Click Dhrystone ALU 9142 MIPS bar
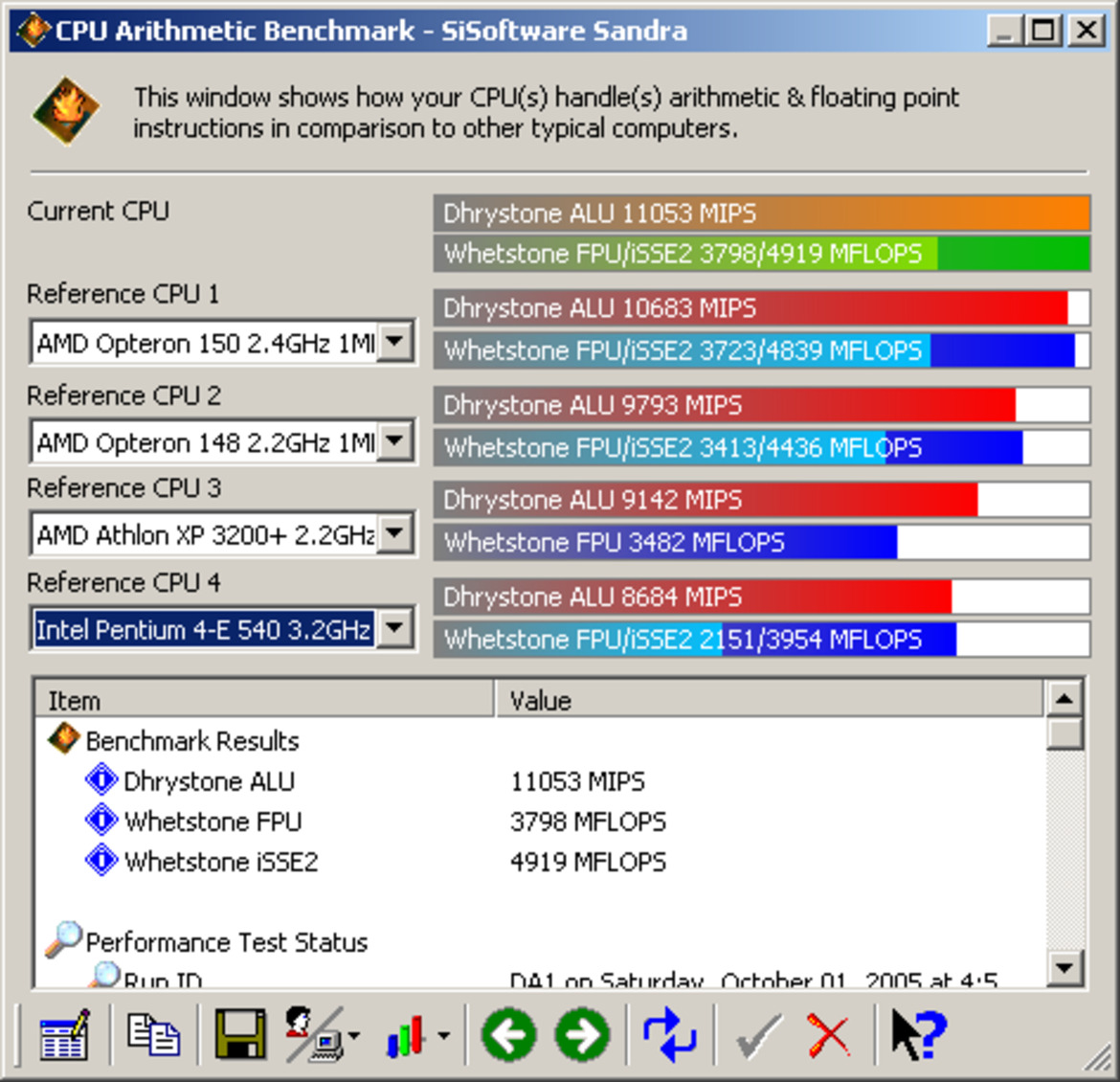The image size is (1120, 1082). [x=761, y=500]
